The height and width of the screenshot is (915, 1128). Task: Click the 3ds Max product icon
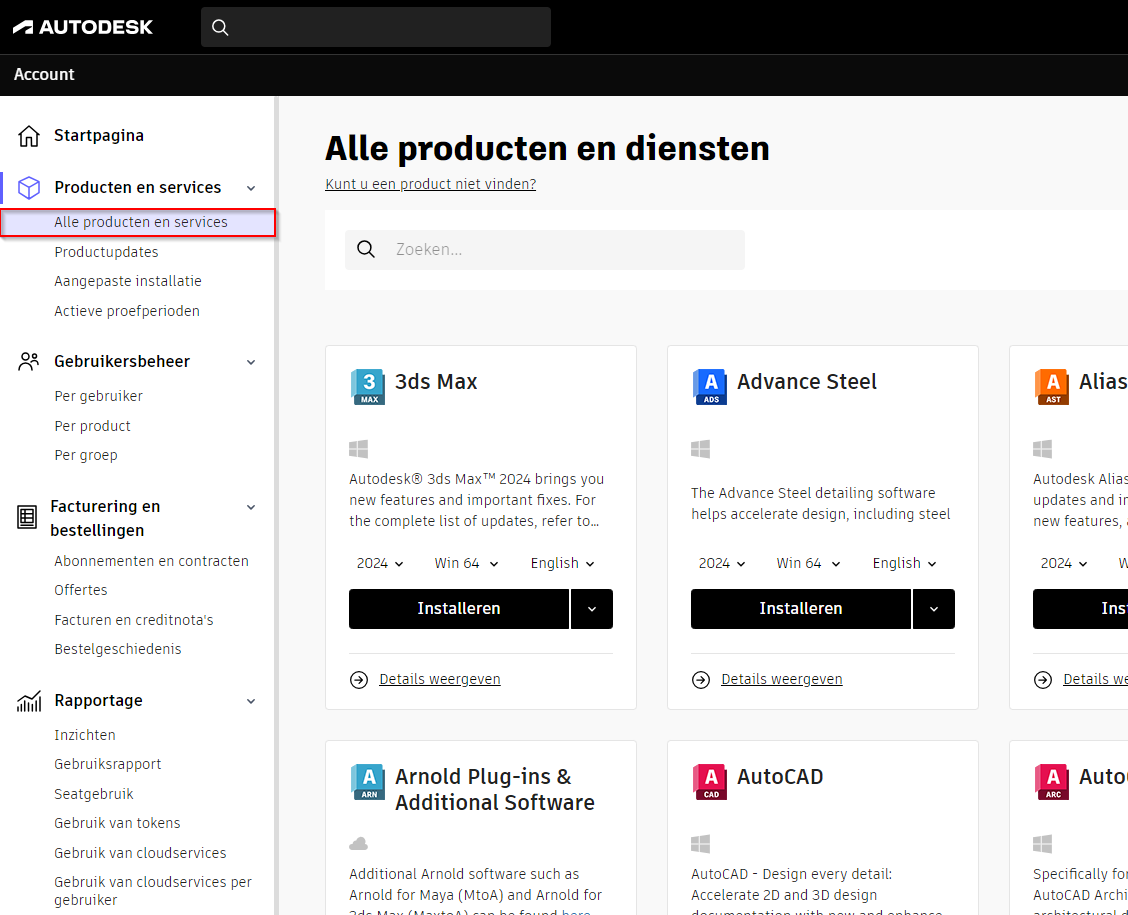[368, 387]
